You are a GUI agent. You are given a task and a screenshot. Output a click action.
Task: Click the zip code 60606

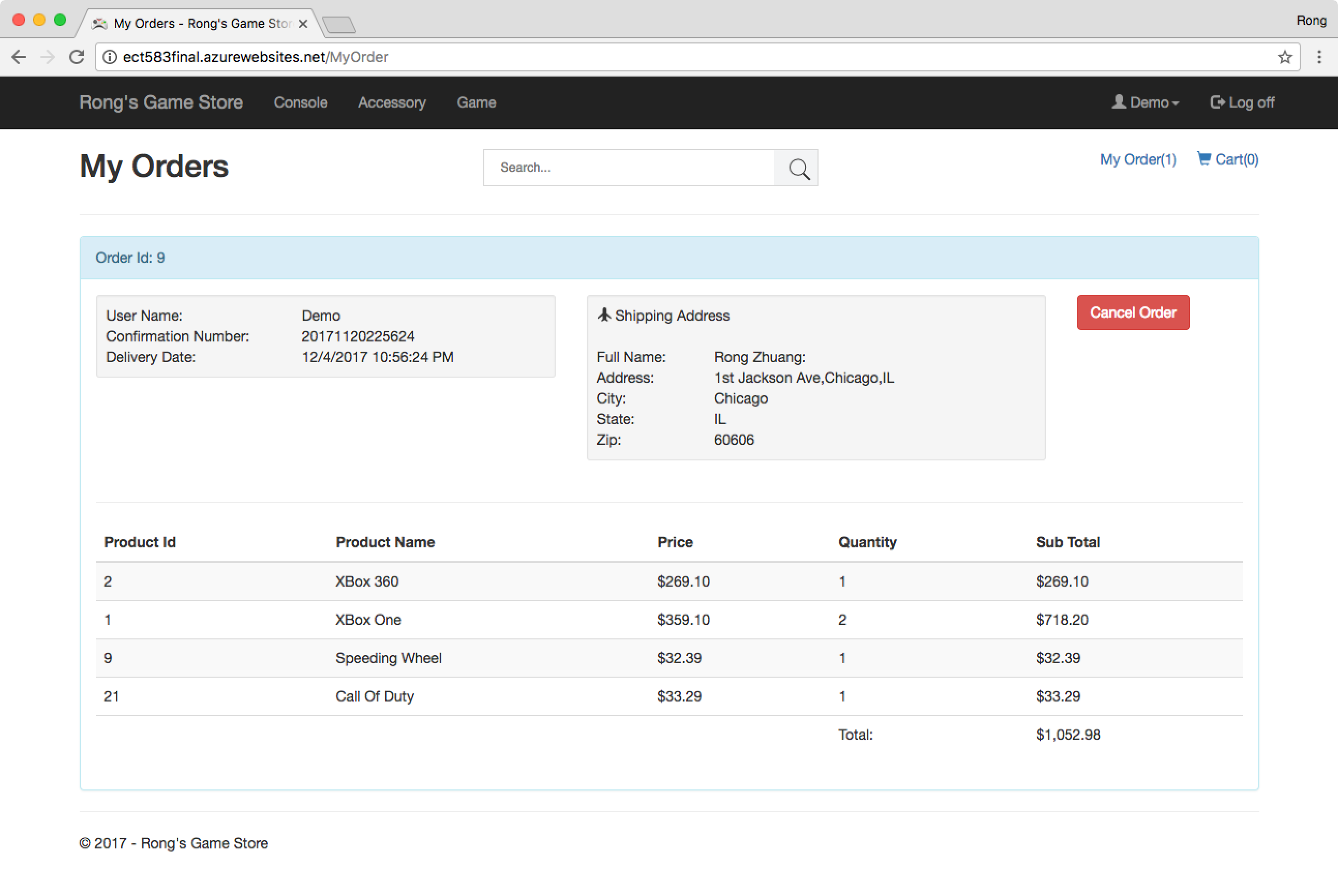click(x=734, y=439)
